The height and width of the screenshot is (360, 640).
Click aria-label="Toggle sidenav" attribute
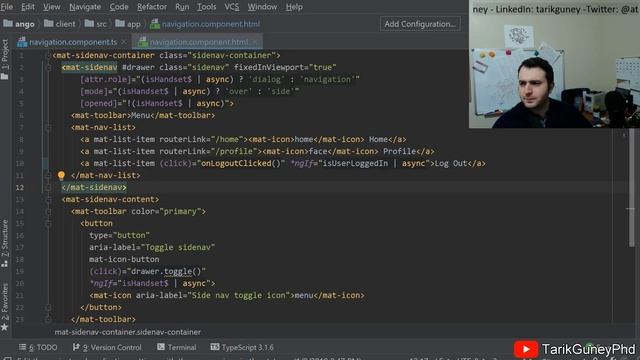coord(152,247)
